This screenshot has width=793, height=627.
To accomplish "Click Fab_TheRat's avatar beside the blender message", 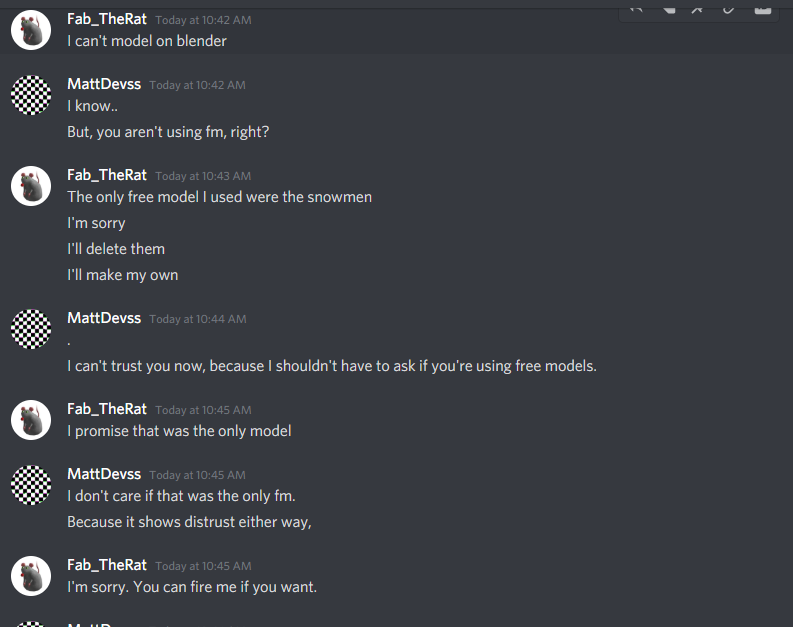I will pyautogui.click(x=31, y=31).
